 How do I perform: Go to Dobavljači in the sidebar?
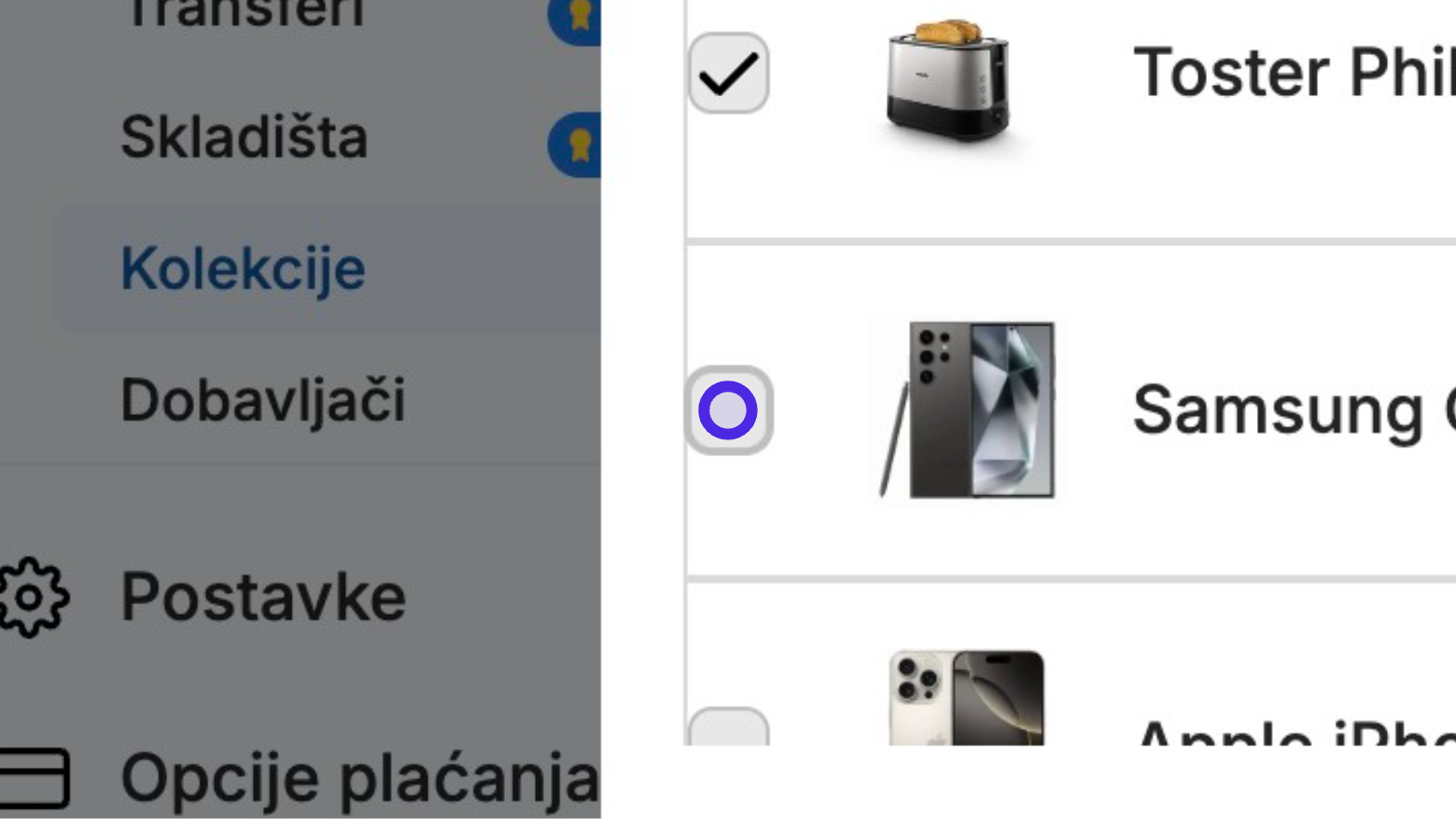click(263, 400)
